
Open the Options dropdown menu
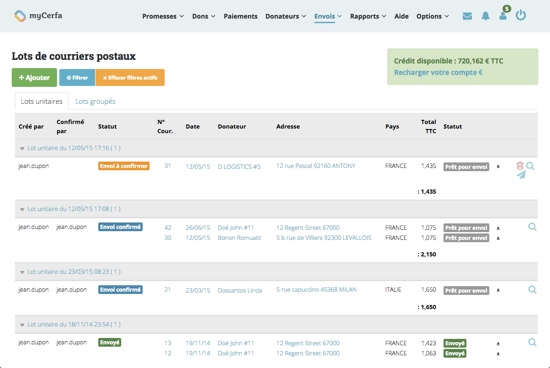coord(432,16)
